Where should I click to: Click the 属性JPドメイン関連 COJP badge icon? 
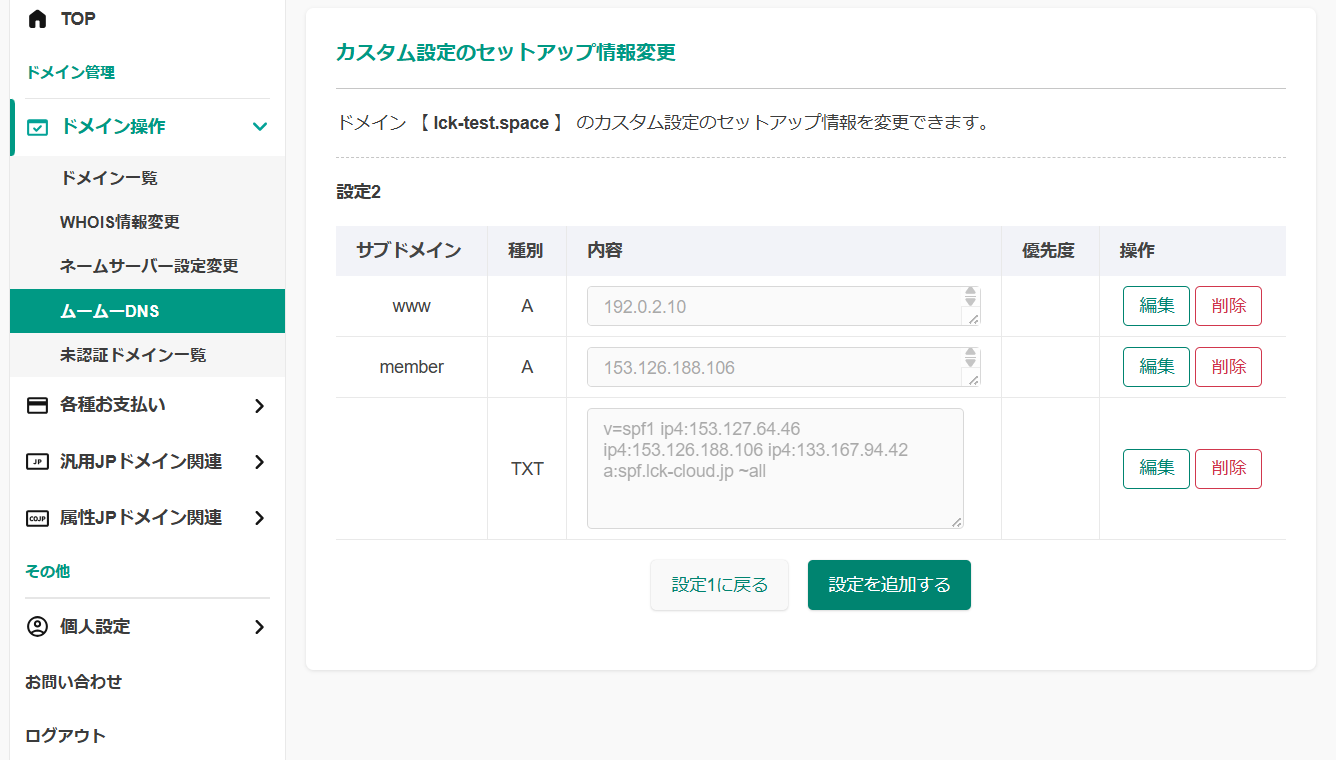click(x=37, y=518)
